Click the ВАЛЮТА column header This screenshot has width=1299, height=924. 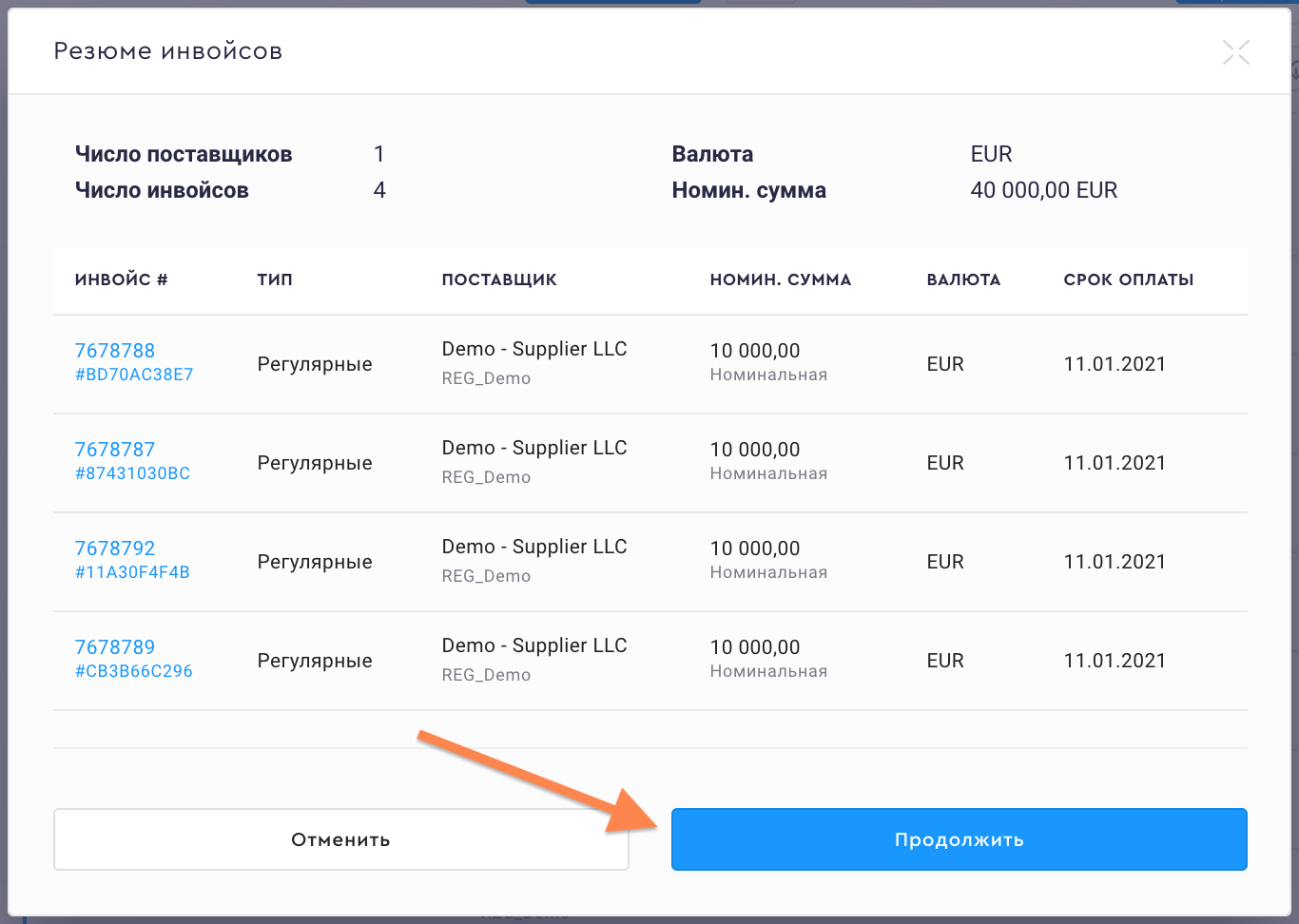coord(963,279)
